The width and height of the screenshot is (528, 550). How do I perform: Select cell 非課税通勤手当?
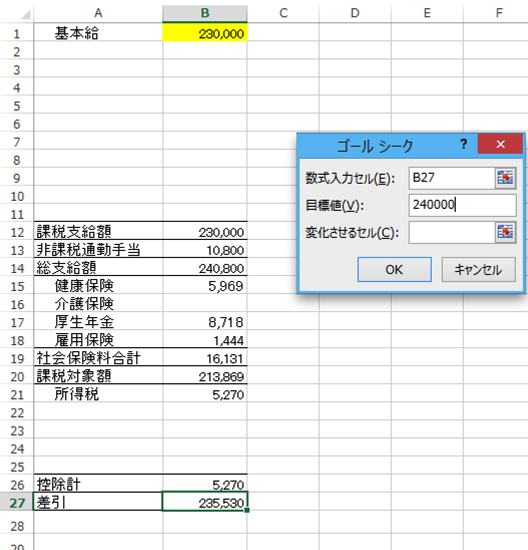tap(98, 250)
